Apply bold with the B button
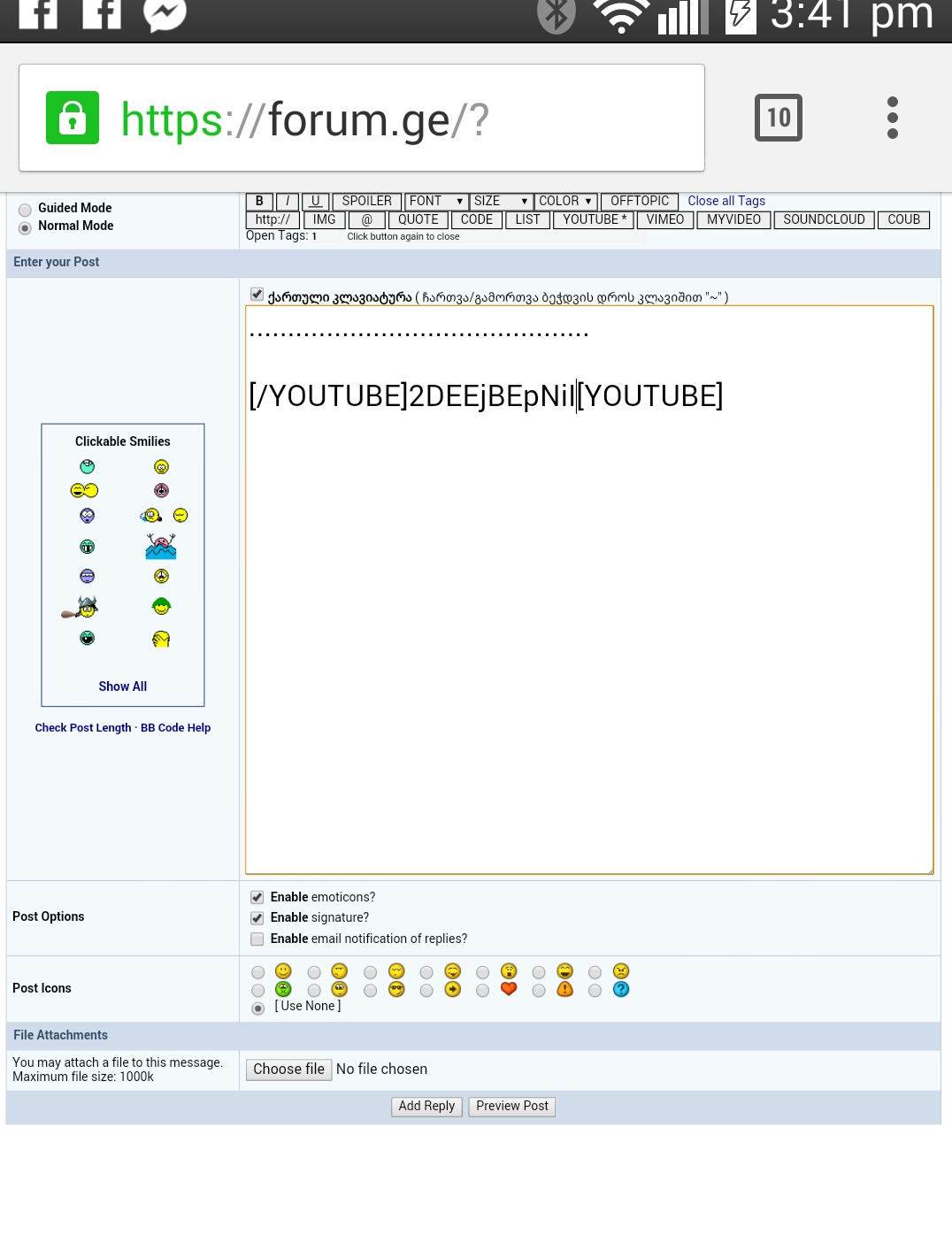Image resolution: width=952 pixels, height=1242 pixels. 259,202
